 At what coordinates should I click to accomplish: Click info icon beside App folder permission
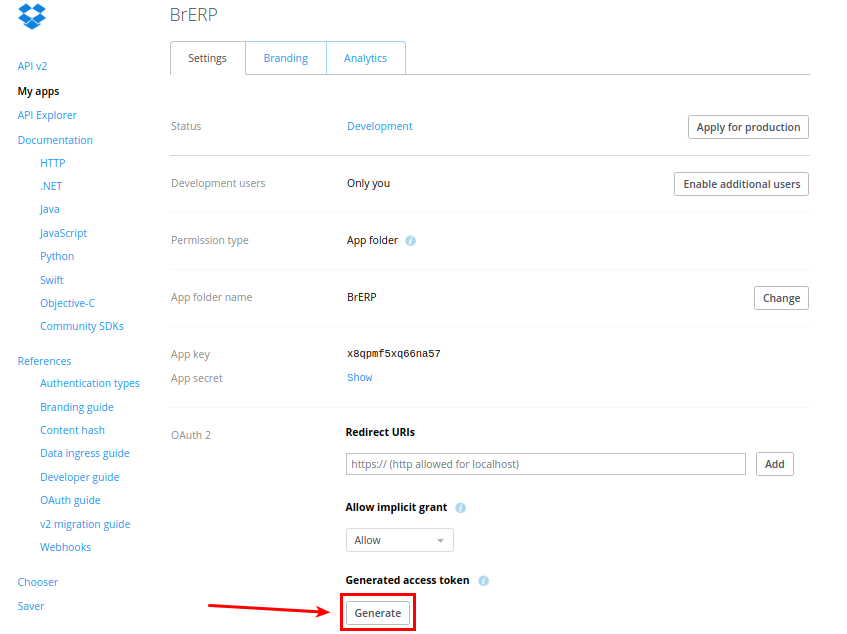(x=410, y=241)
